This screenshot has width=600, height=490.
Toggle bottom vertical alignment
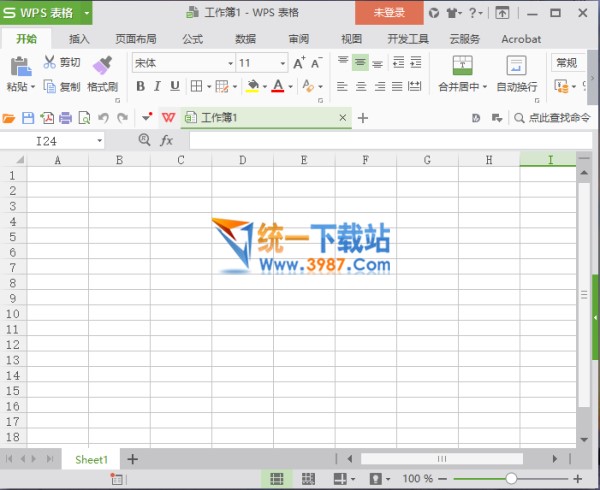coord(377,62)
